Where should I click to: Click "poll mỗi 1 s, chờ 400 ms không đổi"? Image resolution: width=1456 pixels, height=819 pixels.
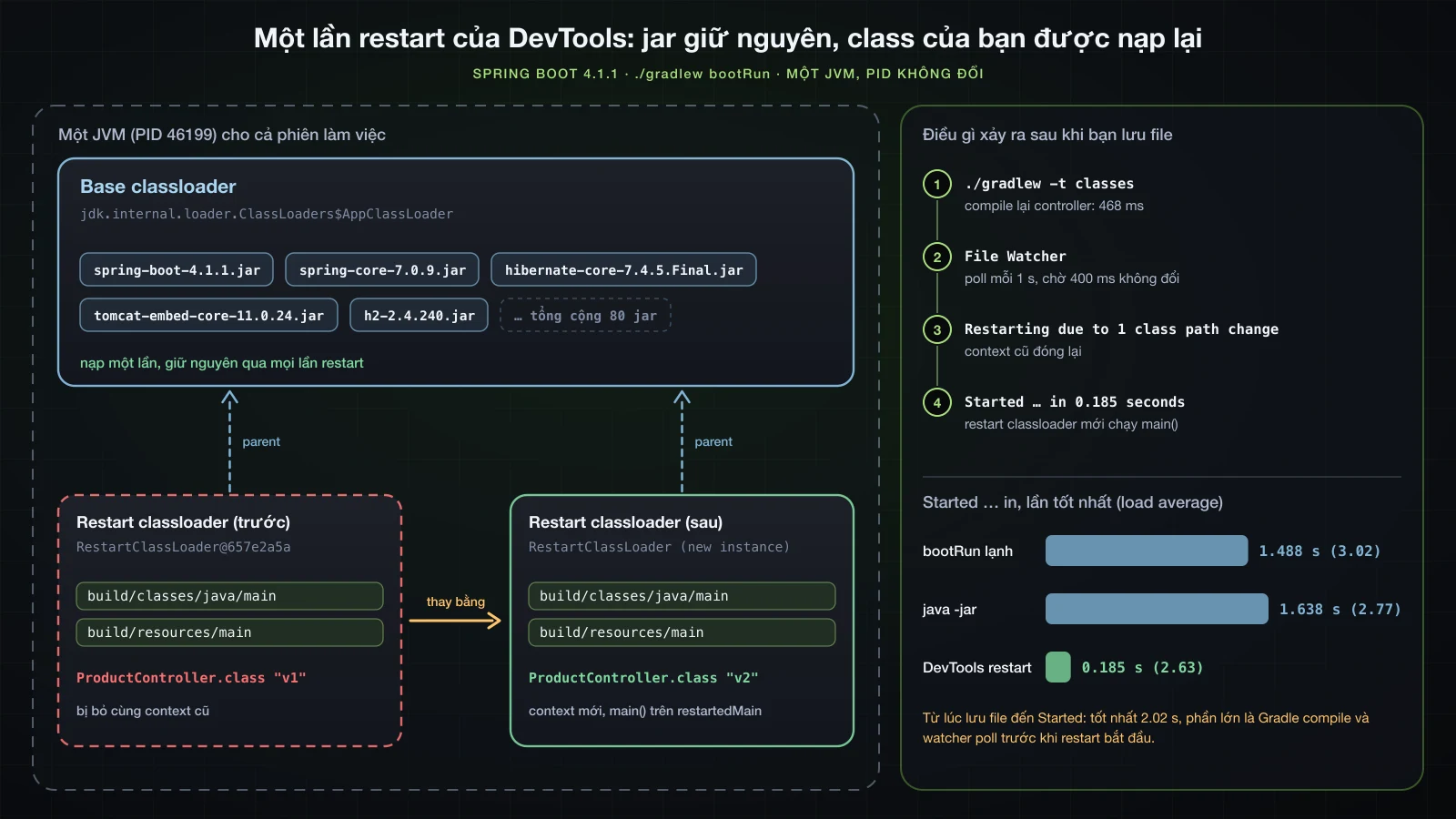tap(1072, 278)
